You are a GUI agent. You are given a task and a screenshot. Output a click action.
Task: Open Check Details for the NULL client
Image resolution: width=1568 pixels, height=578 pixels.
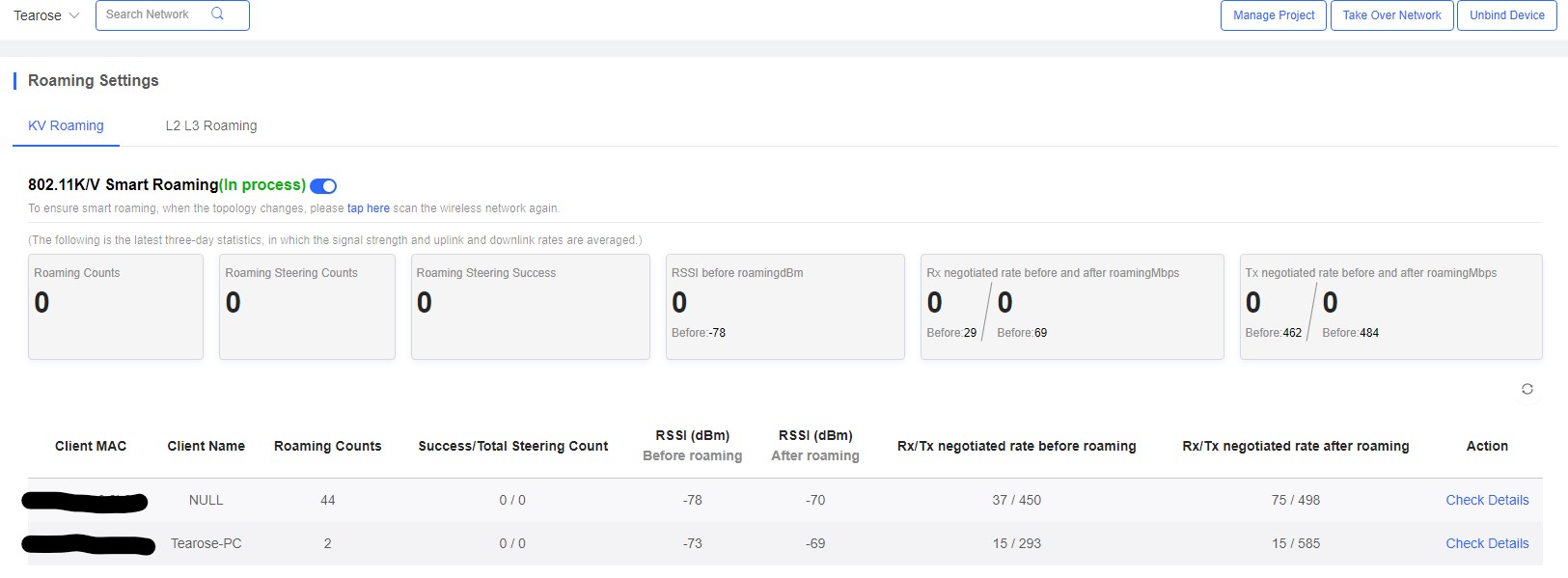(x=1486, y=500)
